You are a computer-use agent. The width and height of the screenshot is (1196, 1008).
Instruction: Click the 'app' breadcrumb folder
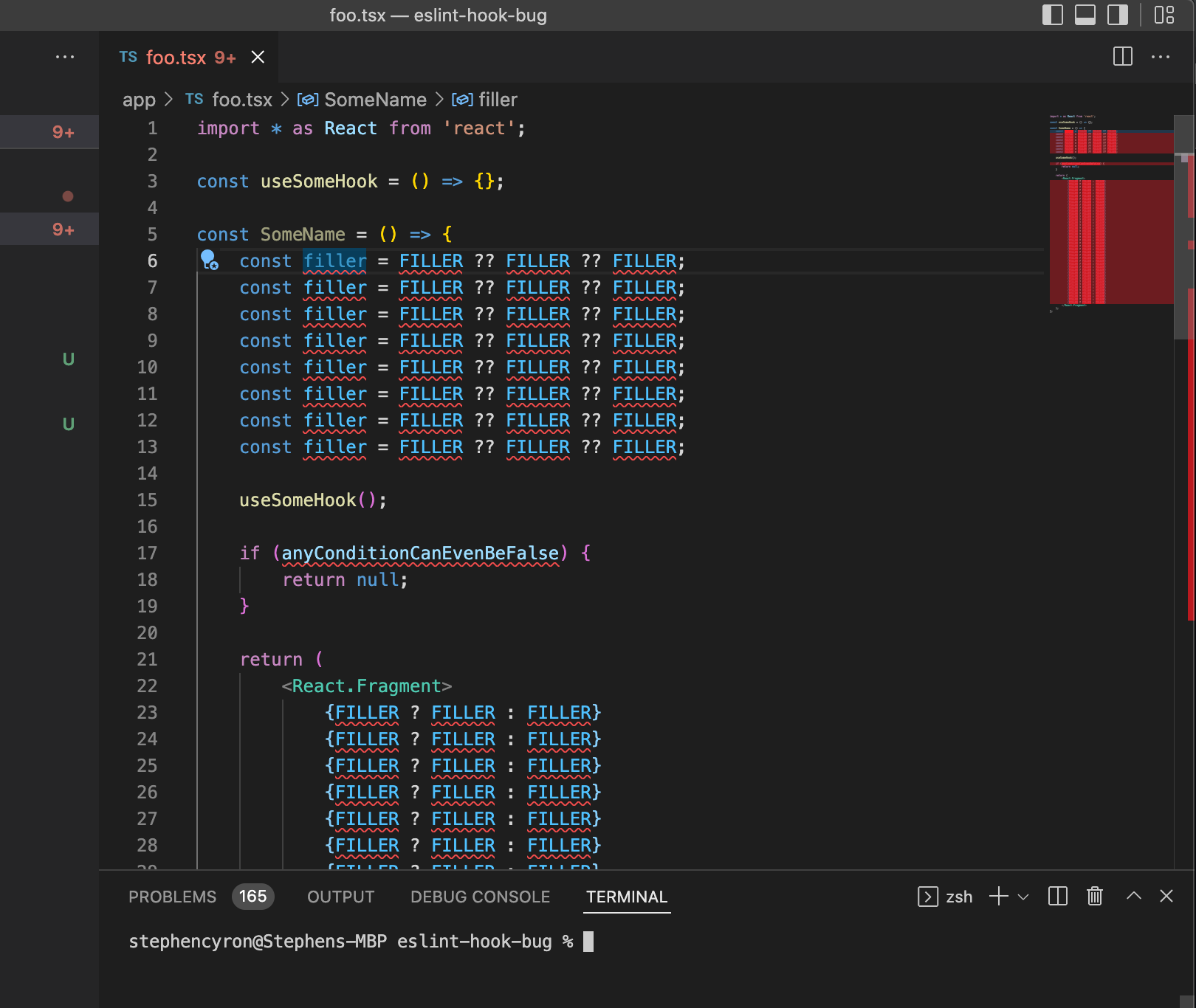tap(139, 100)
